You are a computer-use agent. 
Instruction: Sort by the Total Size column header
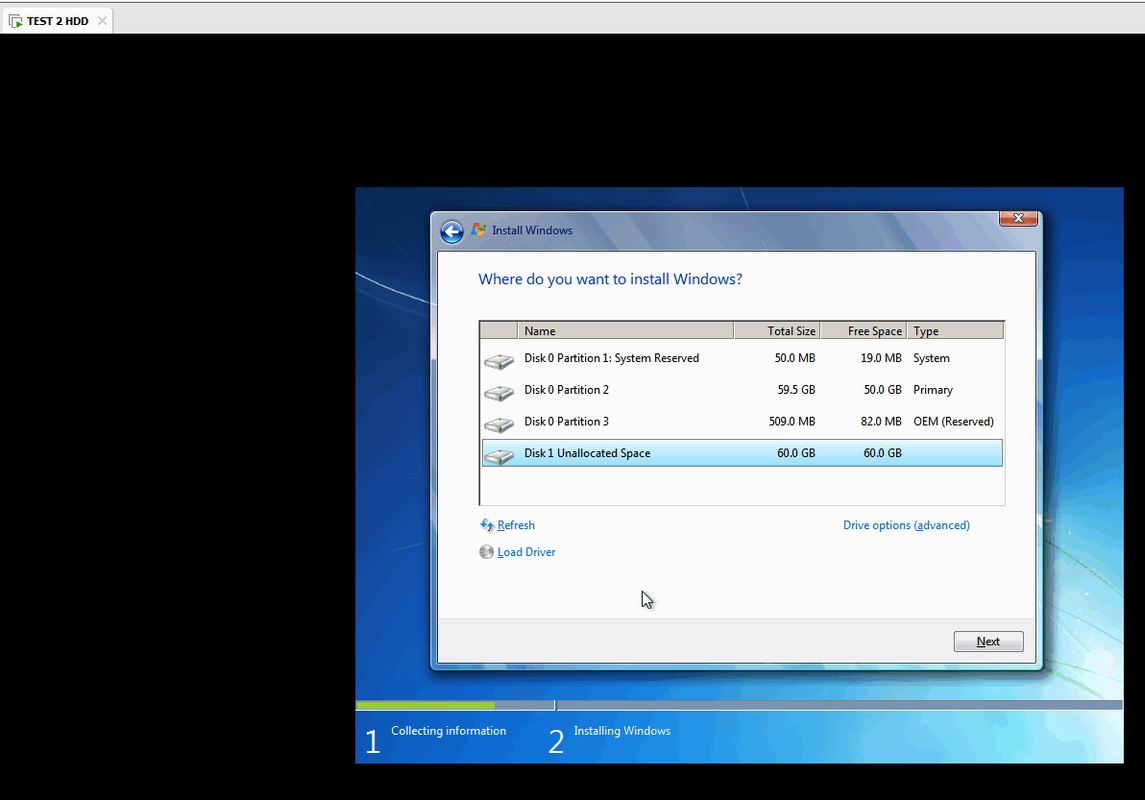(777, 331)
